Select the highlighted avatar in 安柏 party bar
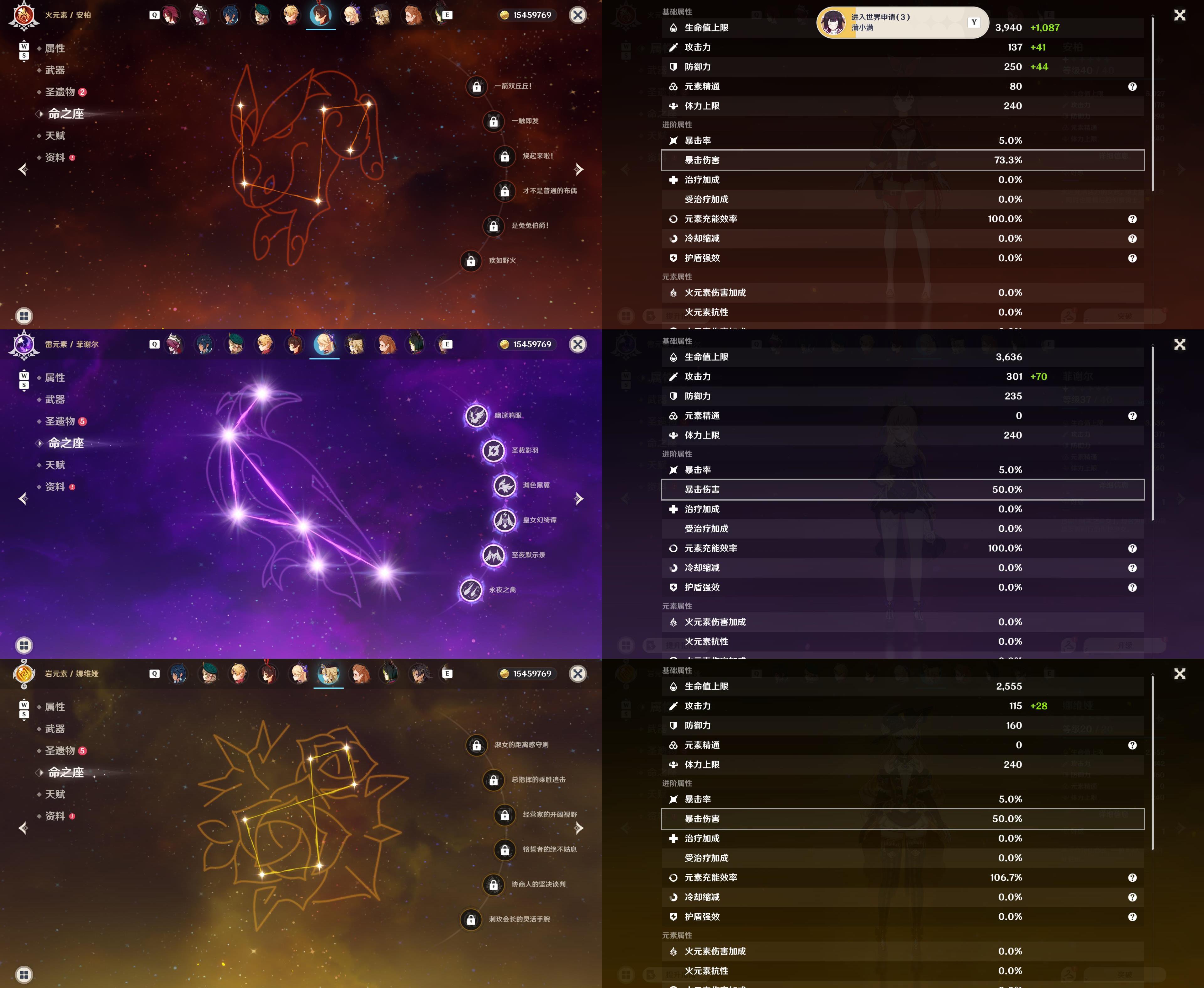Image resolution: width=1204 pixels, height=988 pixels. click(x=320, y=15)
